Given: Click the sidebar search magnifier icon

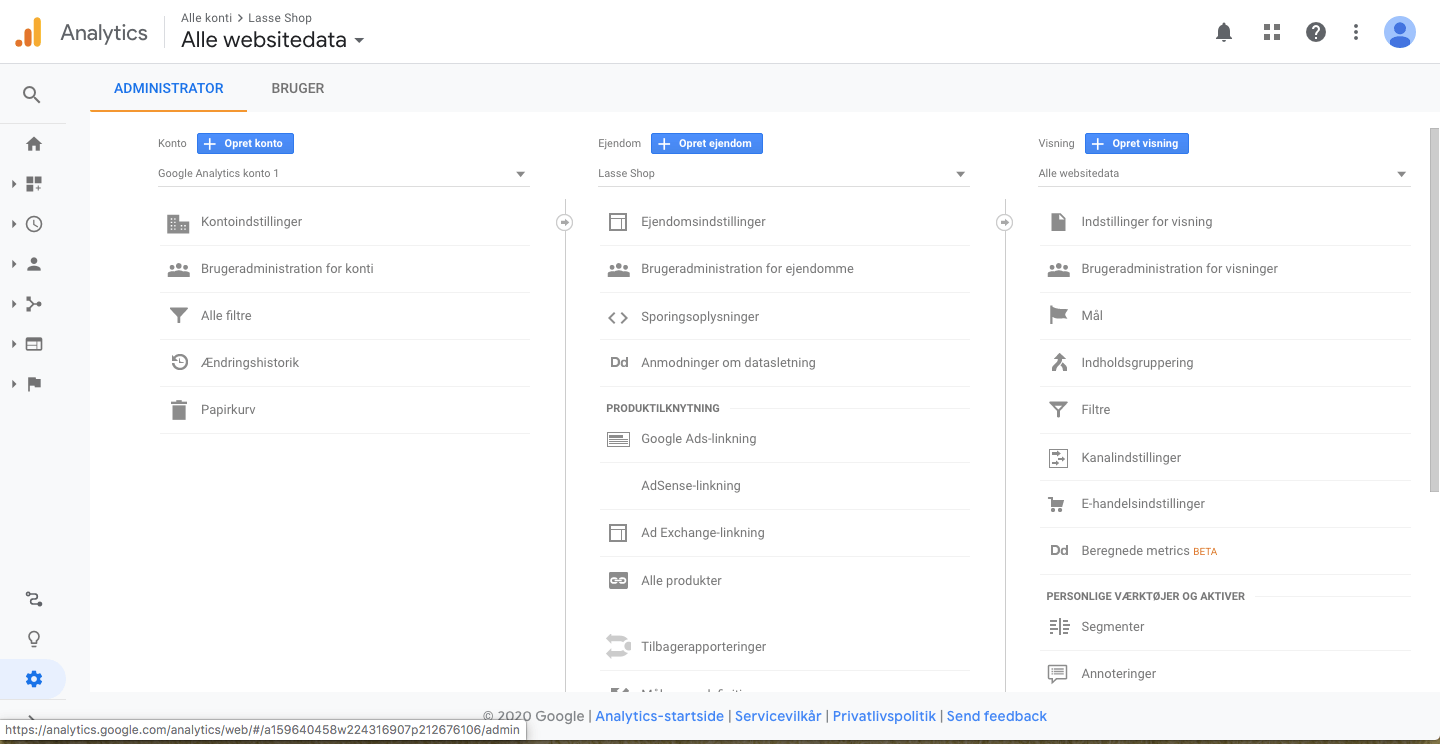Looking at the screenshot, I should coord(32,95).
